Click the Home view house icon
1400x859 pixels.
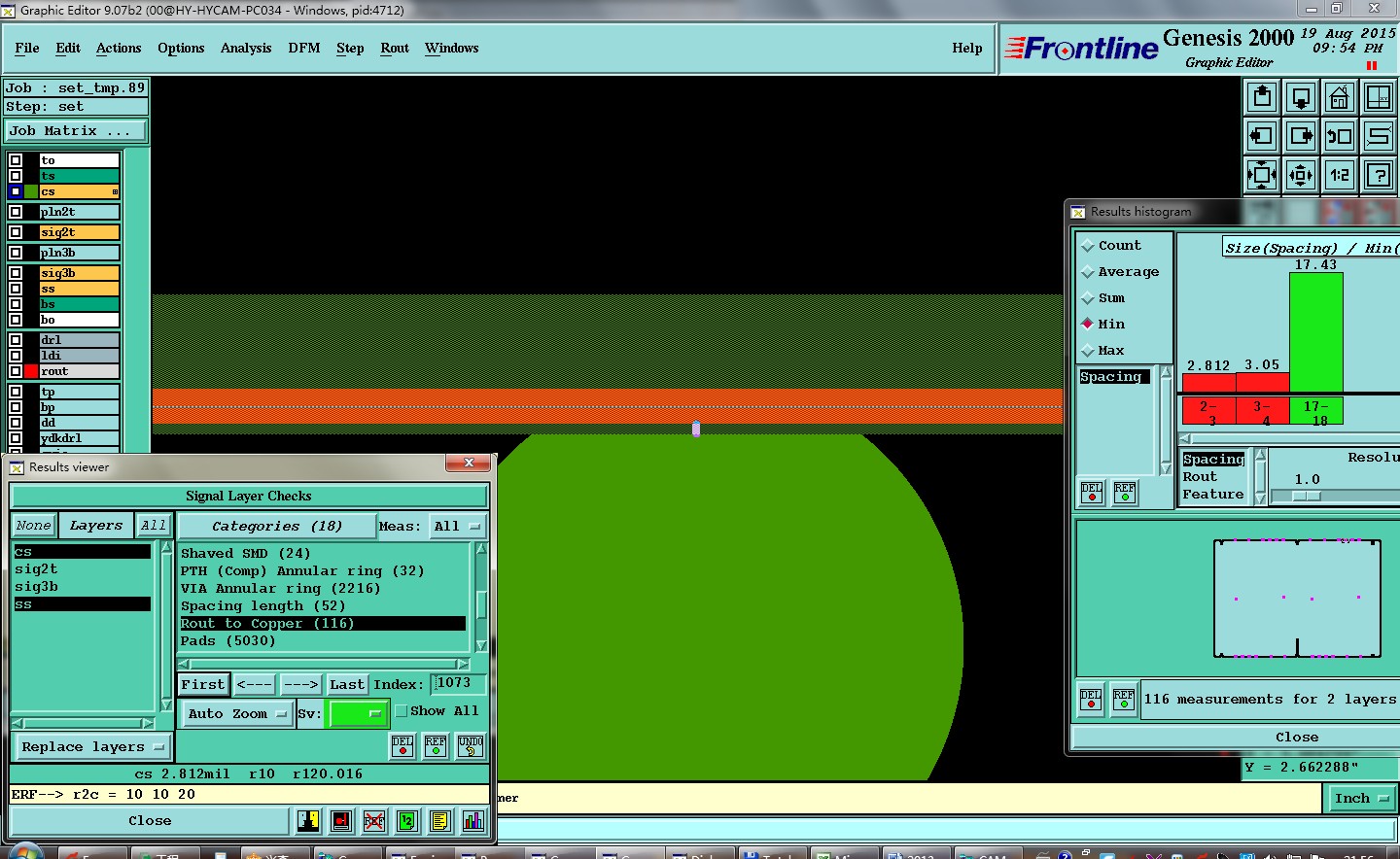click(1340, 97)
